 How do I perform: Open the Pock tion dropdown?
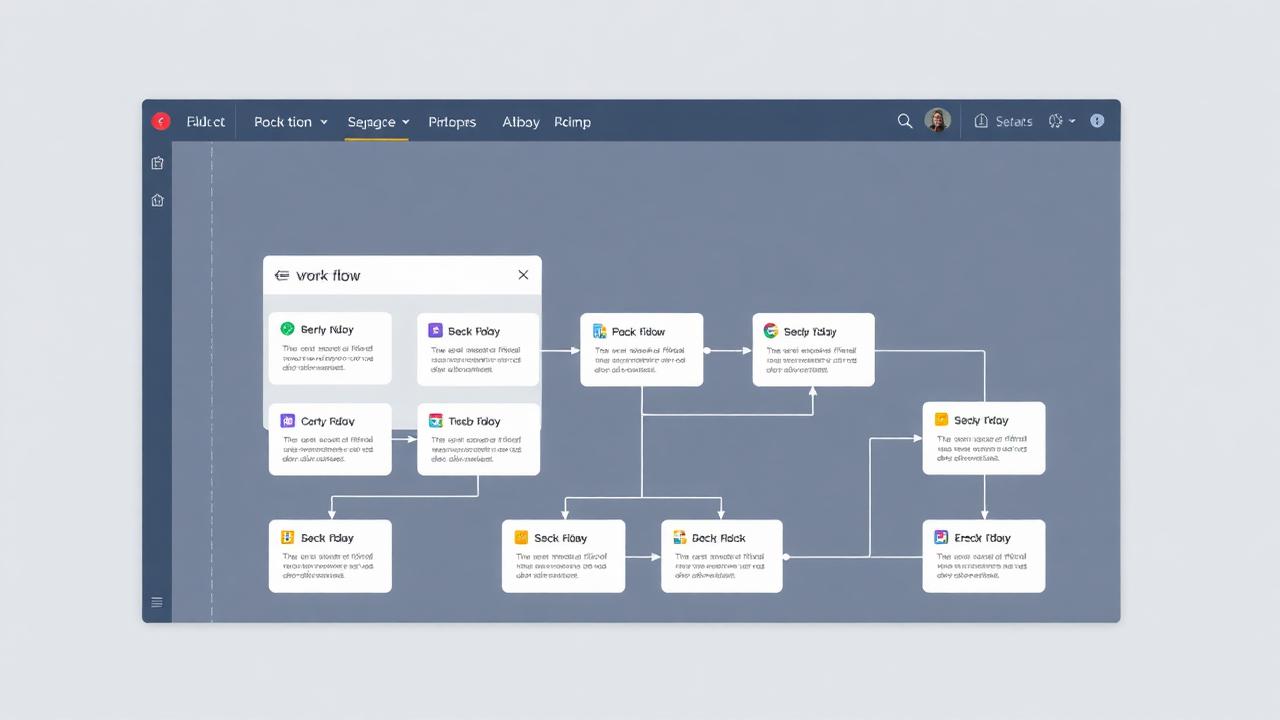coord(290,121)
